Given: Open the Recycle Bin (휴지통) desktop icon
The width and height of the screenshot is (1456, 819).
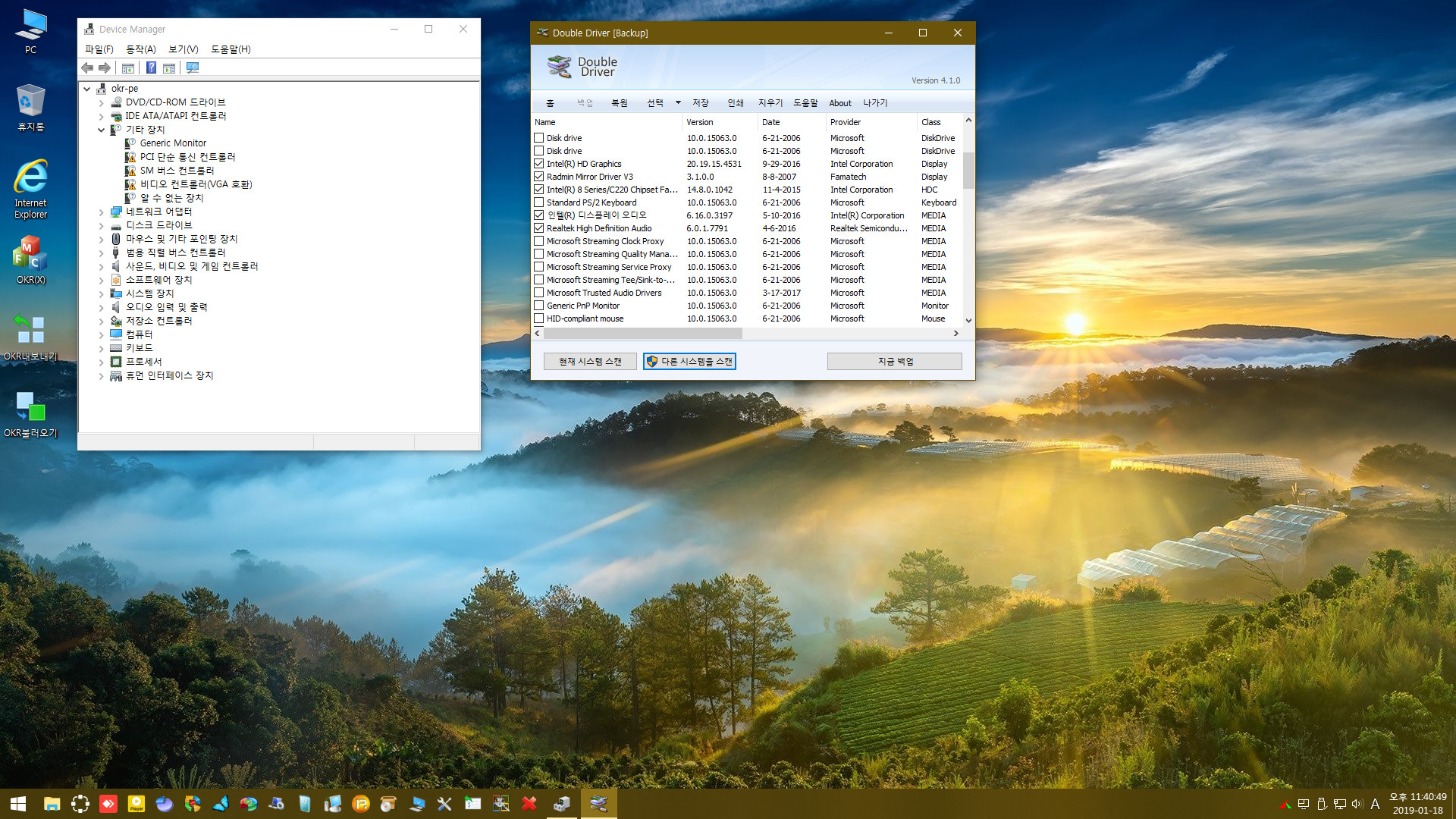Looking at the screenshot, I should [30, 108].
